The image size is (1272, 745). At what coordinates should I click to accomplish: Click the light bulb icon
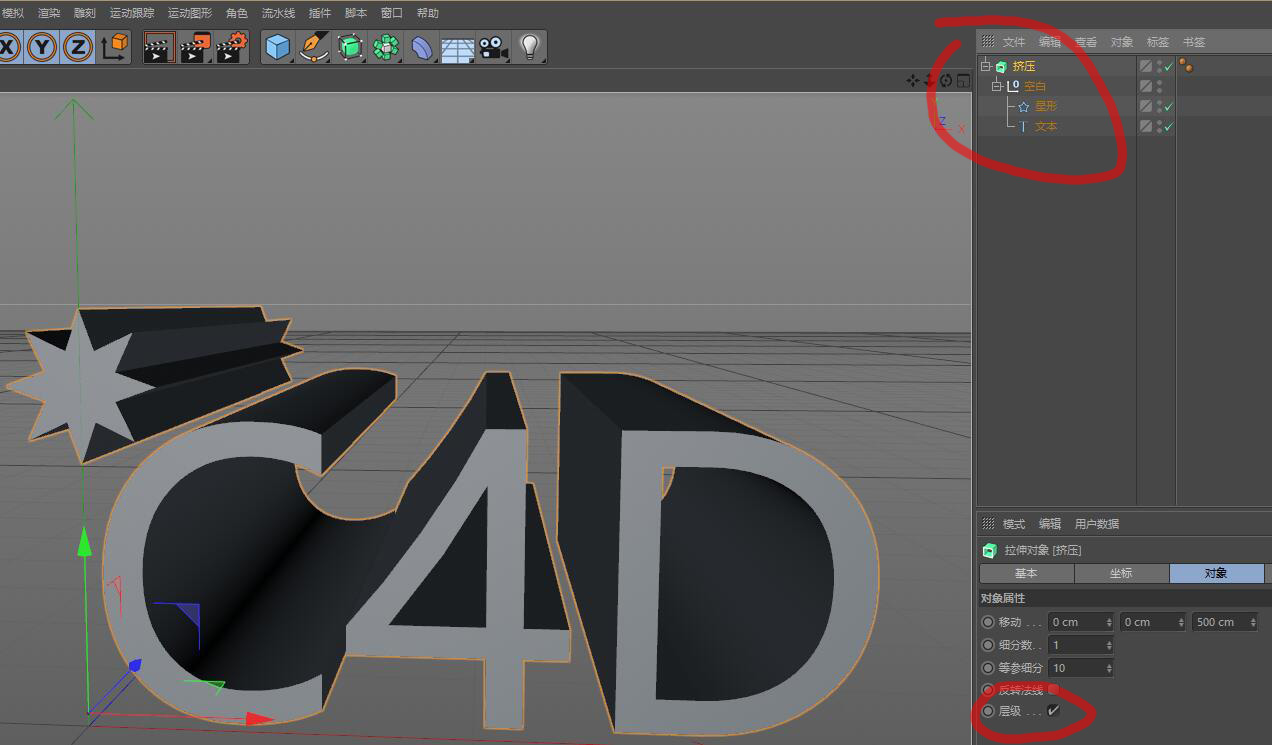(x=530, y=47)
